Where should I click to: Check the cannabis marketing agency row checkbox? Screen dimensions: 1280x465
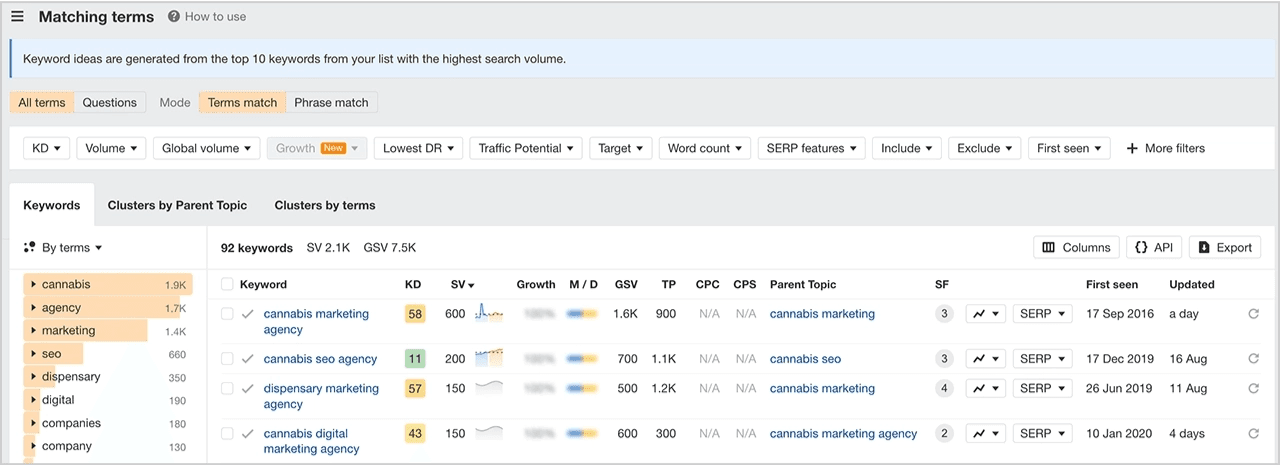point(227,314)
